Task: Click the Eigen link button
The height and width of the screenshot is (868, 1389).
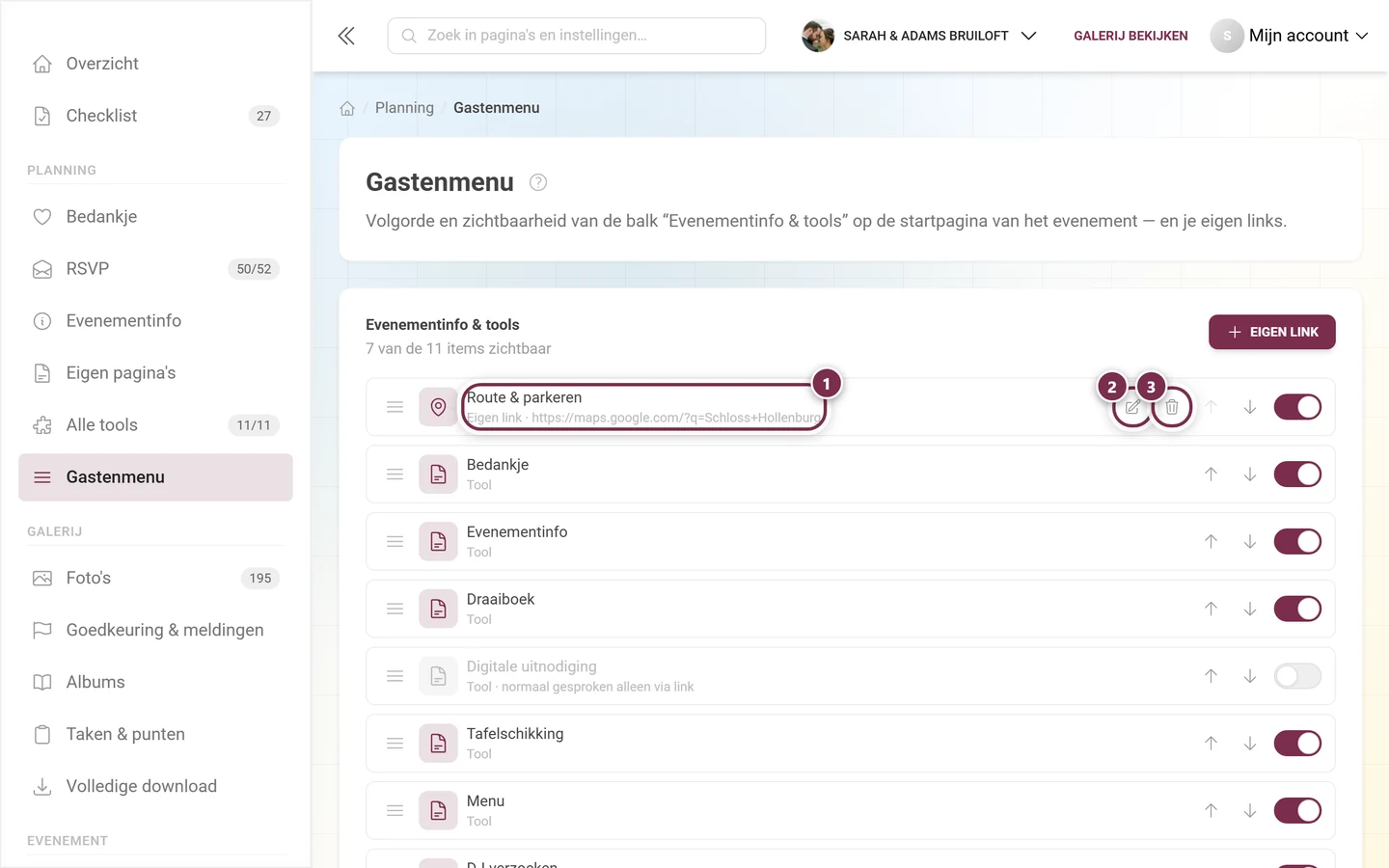Action: click(x=1271, y=332)
